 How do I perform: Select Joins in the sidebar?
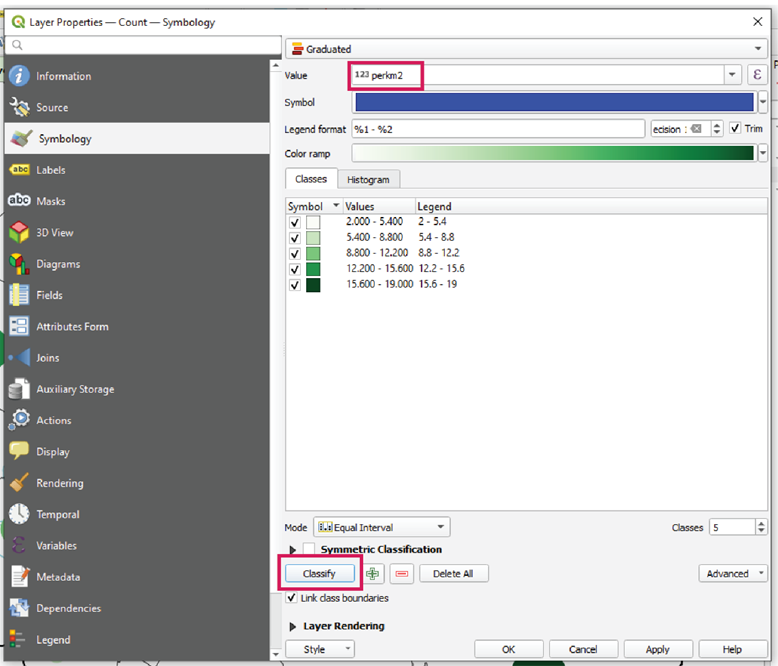pyautogui.click(x=47, y=358)
